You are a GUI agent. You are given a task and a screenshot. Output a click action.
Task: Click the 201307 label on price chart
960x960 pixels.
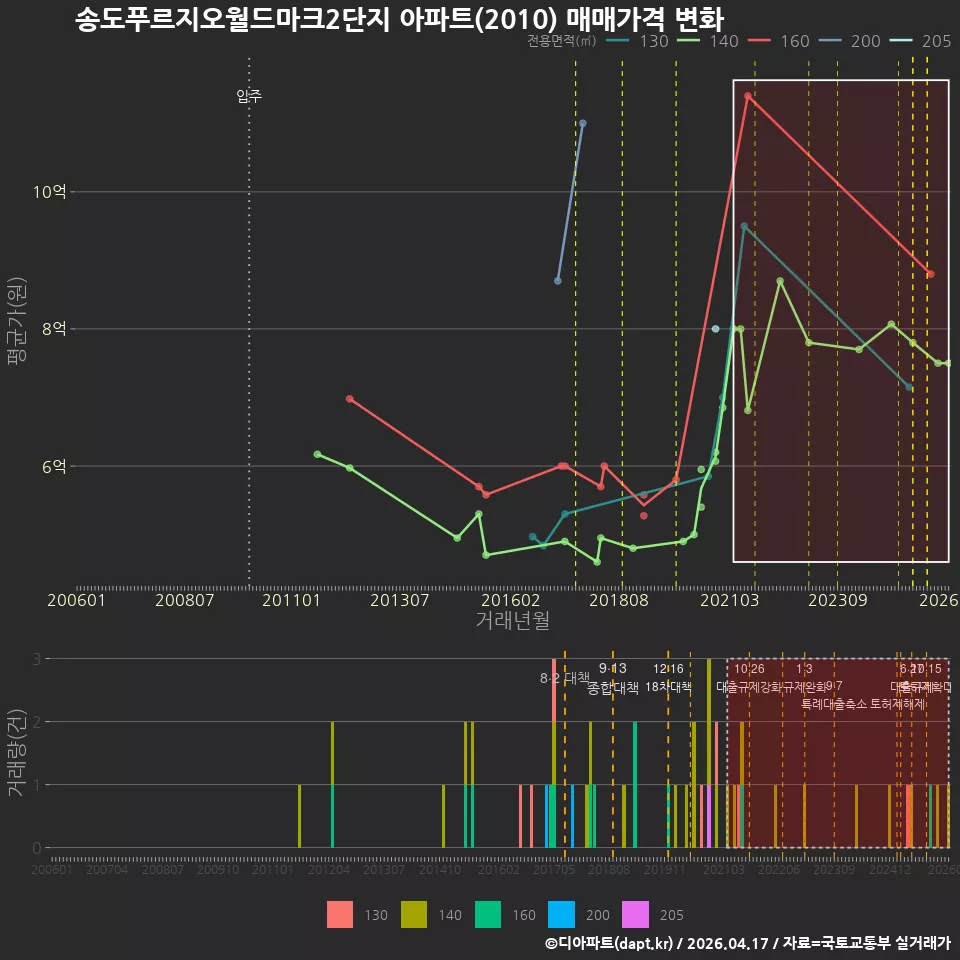click(x=399, y=600)
